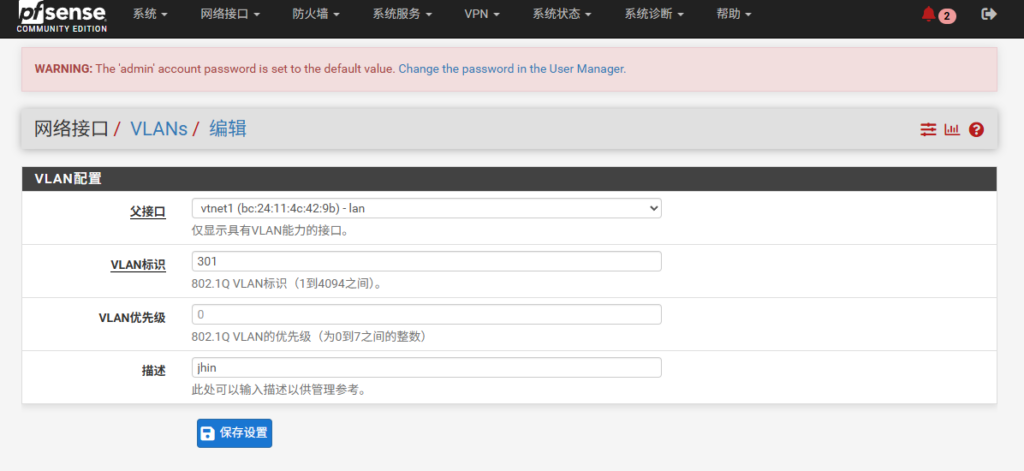Click the 描述 field containing jhin
Screen dimensions: 1024x471
click(x=426, y=368)
